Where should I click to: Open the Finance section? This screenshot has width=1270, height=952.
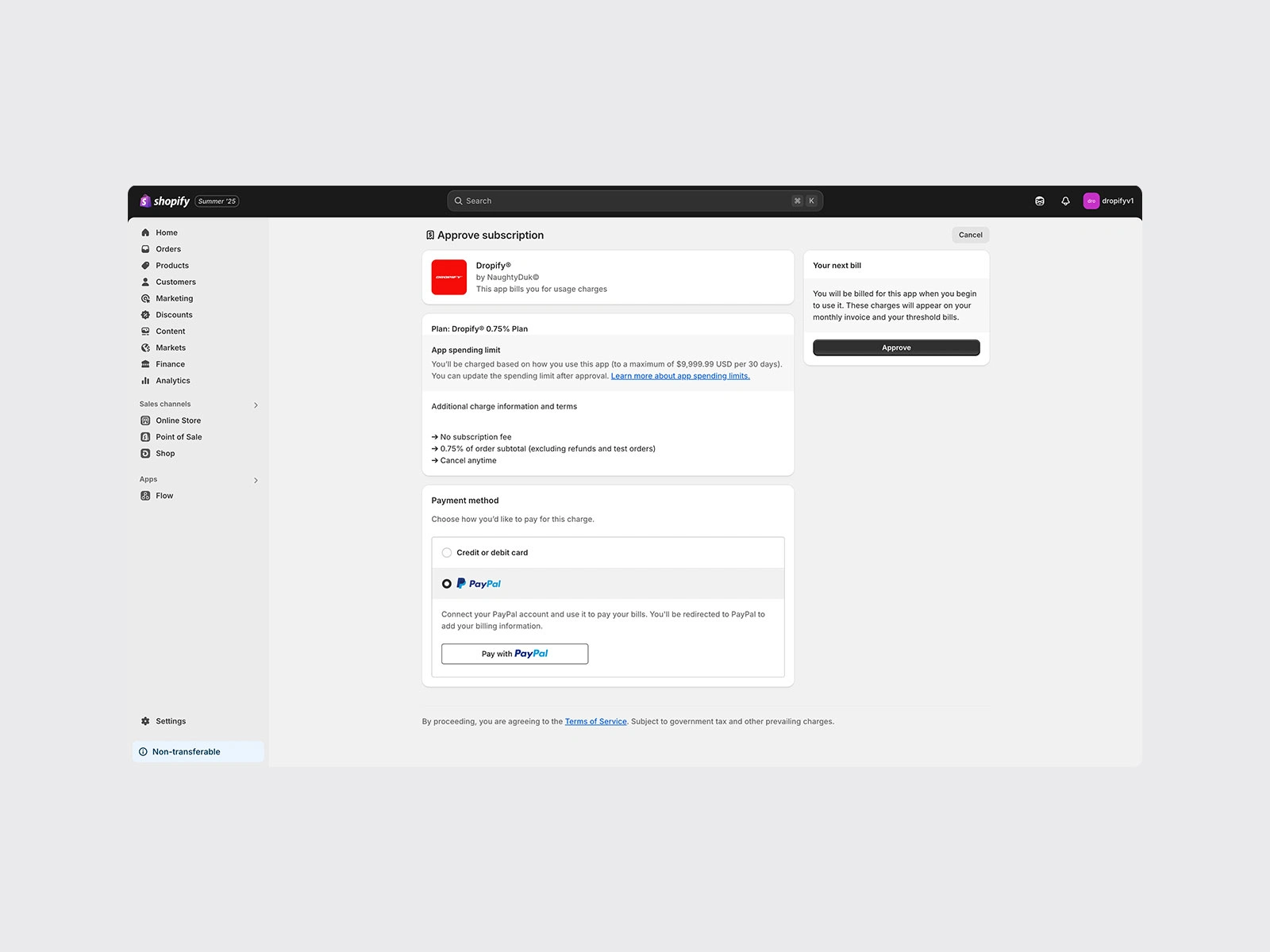tap(170, 364)
